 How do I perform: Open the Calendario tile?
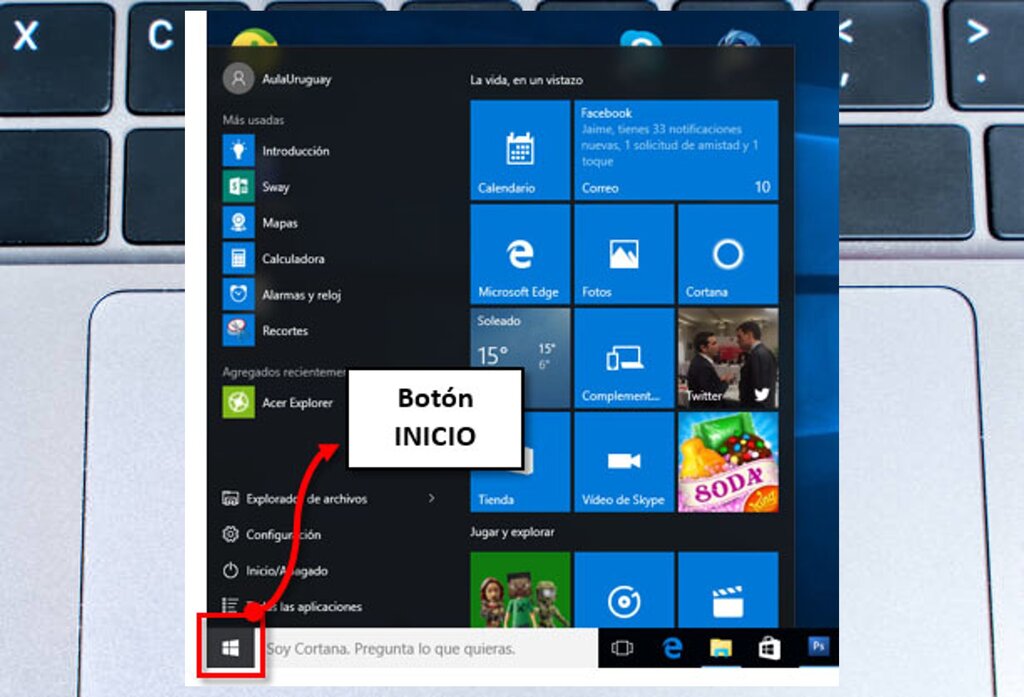pos(520,150)
